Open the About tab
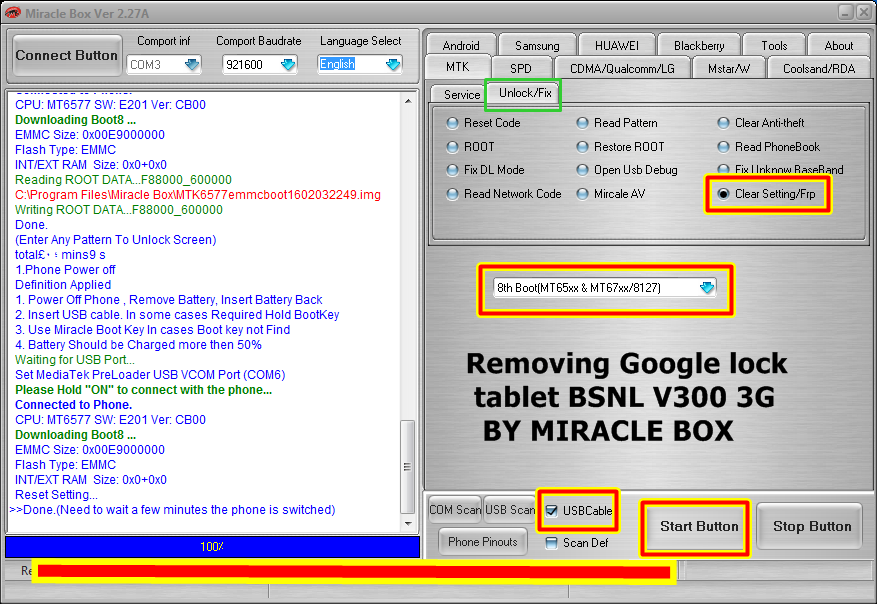The height and width of the screenshot is (604, 877). [x=838, y=45]
